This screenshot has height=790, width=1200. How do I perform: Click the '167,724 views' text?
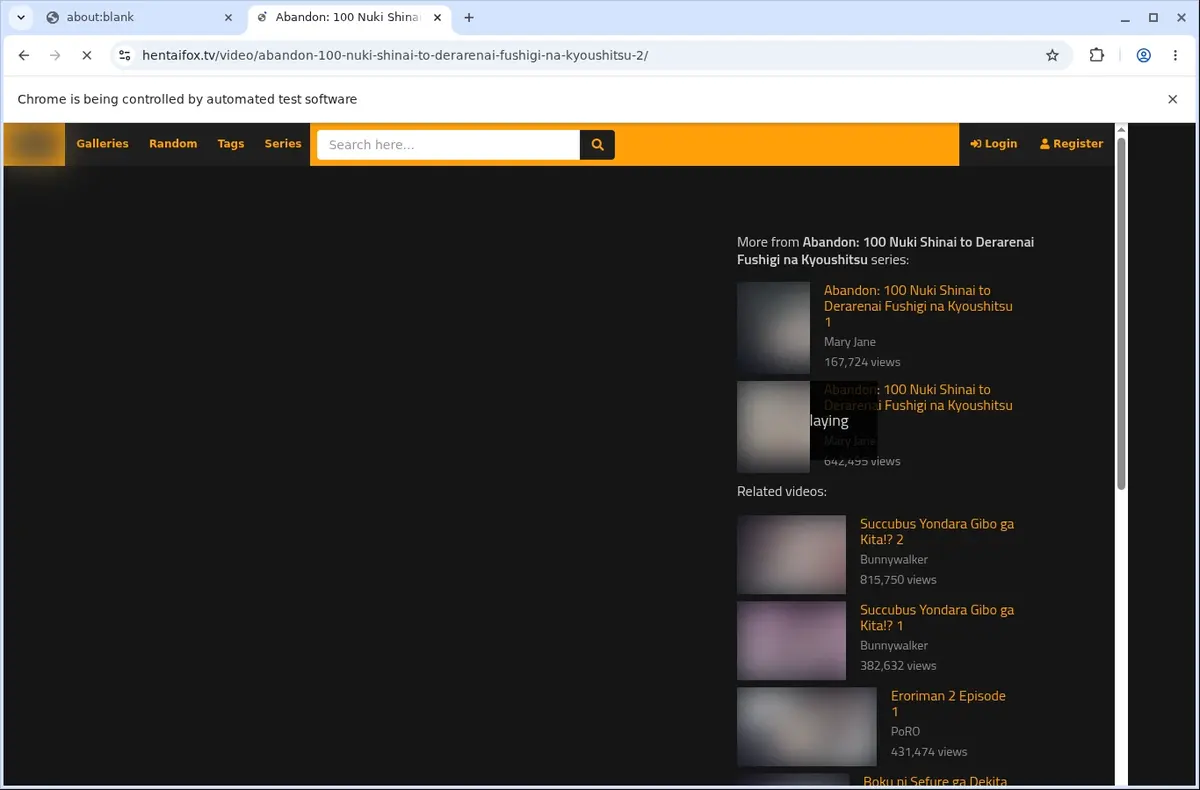point(862,362)
